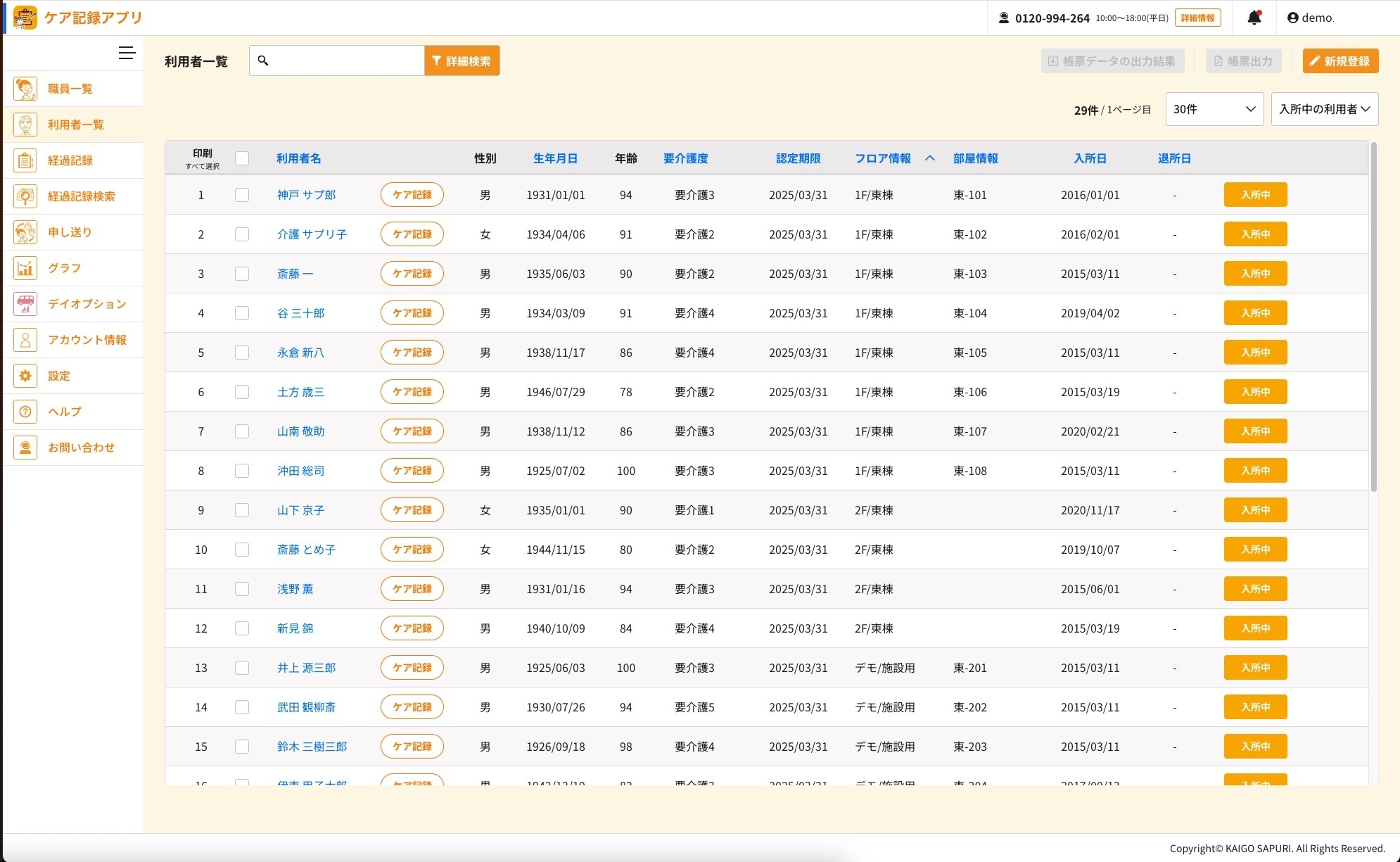Click the 経過記録検索 search icon
The height and width of the screenshot is (862, 1400).
point(25,196)
